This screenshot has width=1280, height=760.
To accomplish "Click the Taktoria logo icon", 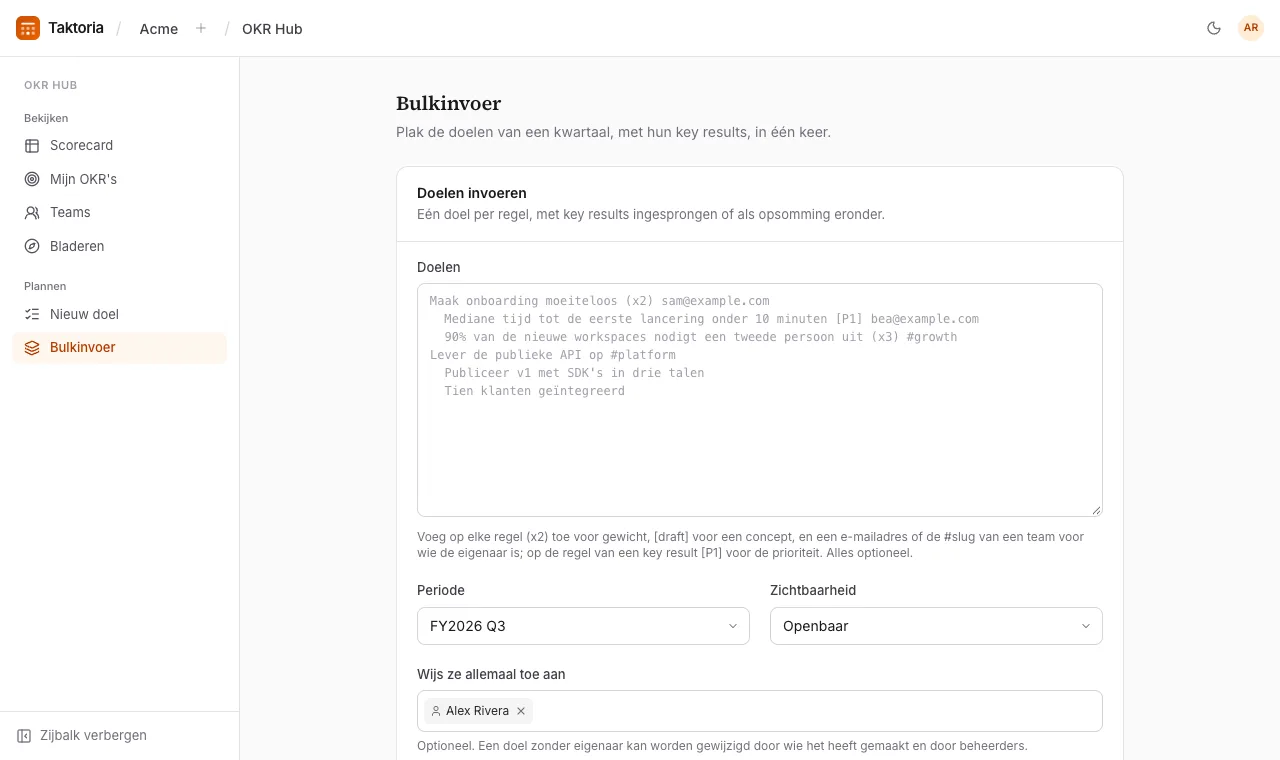I will pyautogui.click(x=28, y=28).
